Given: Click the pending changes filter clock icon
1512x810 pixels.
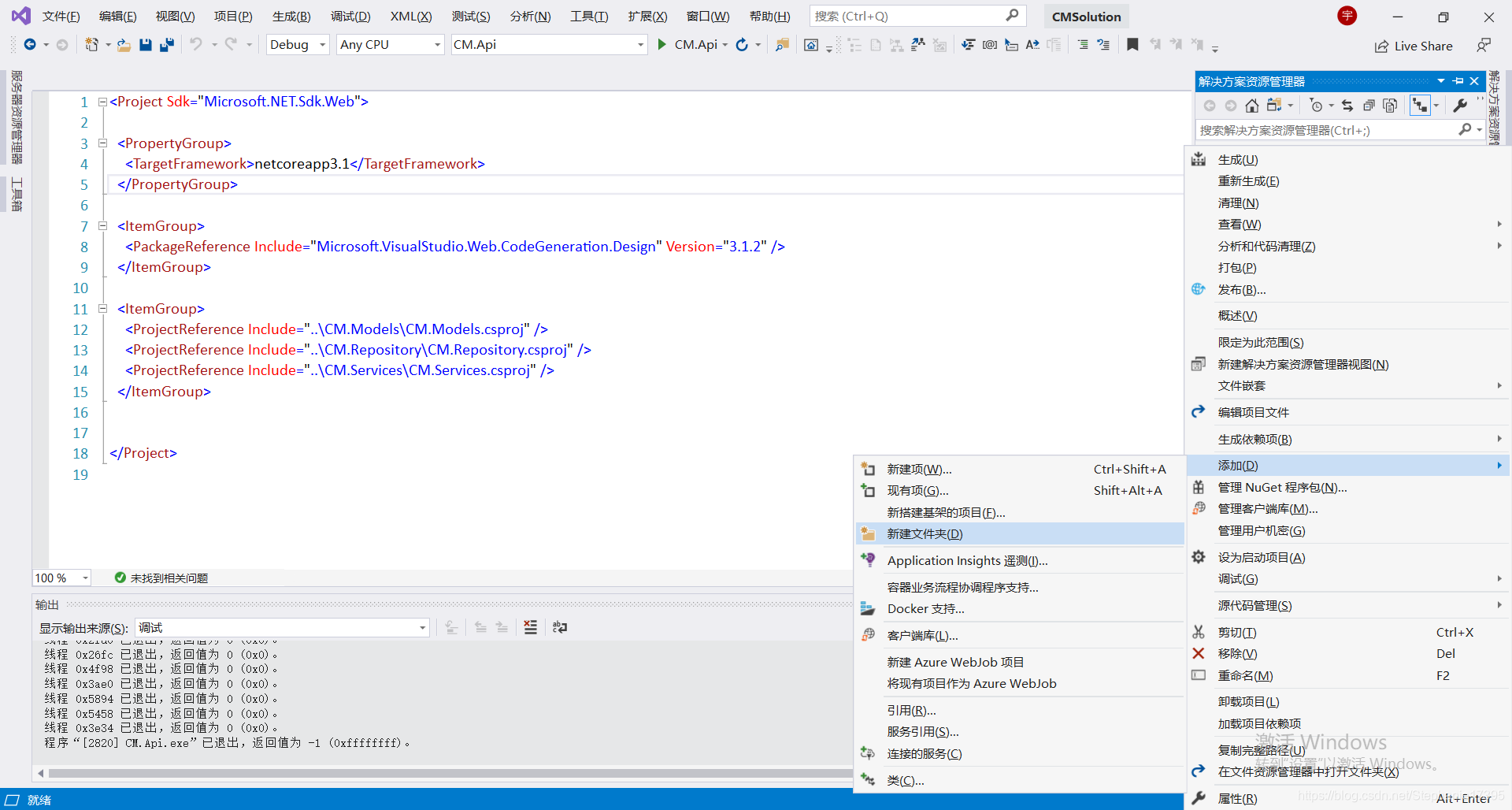Looking at the screenshot, I should (1316, 105).
